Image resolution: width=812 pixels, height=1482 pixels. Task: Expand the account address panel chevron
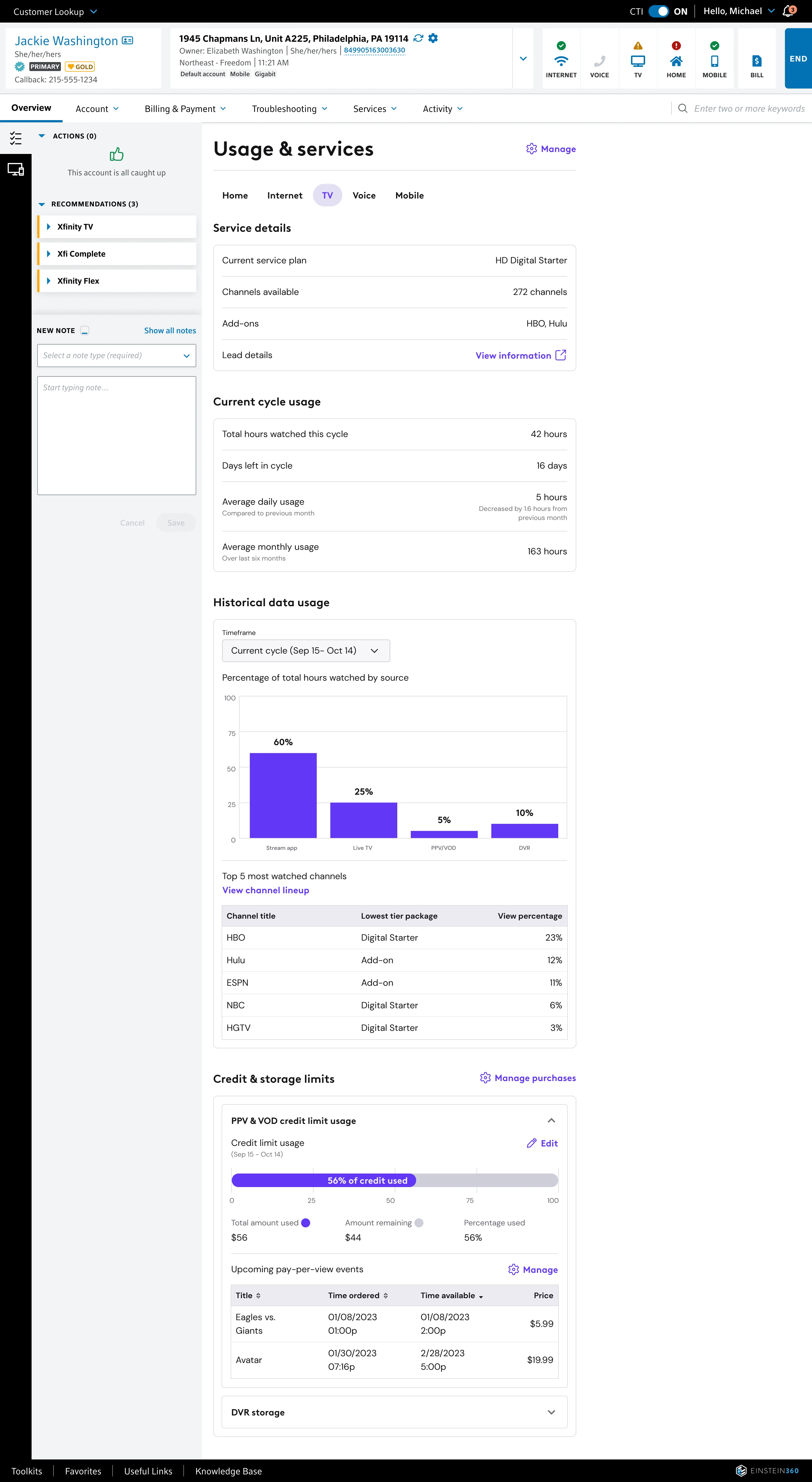tap(523, 59)
